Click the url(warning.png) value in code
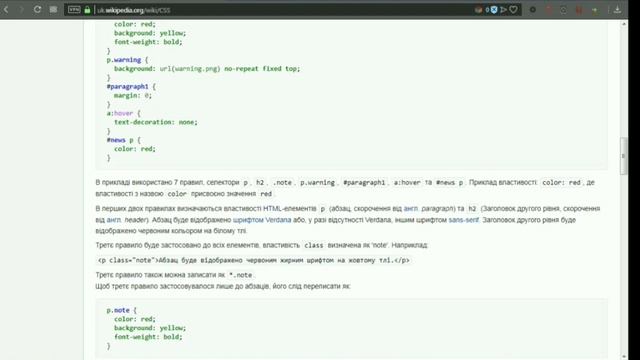The image size is (640, 360). coord(190,69)
